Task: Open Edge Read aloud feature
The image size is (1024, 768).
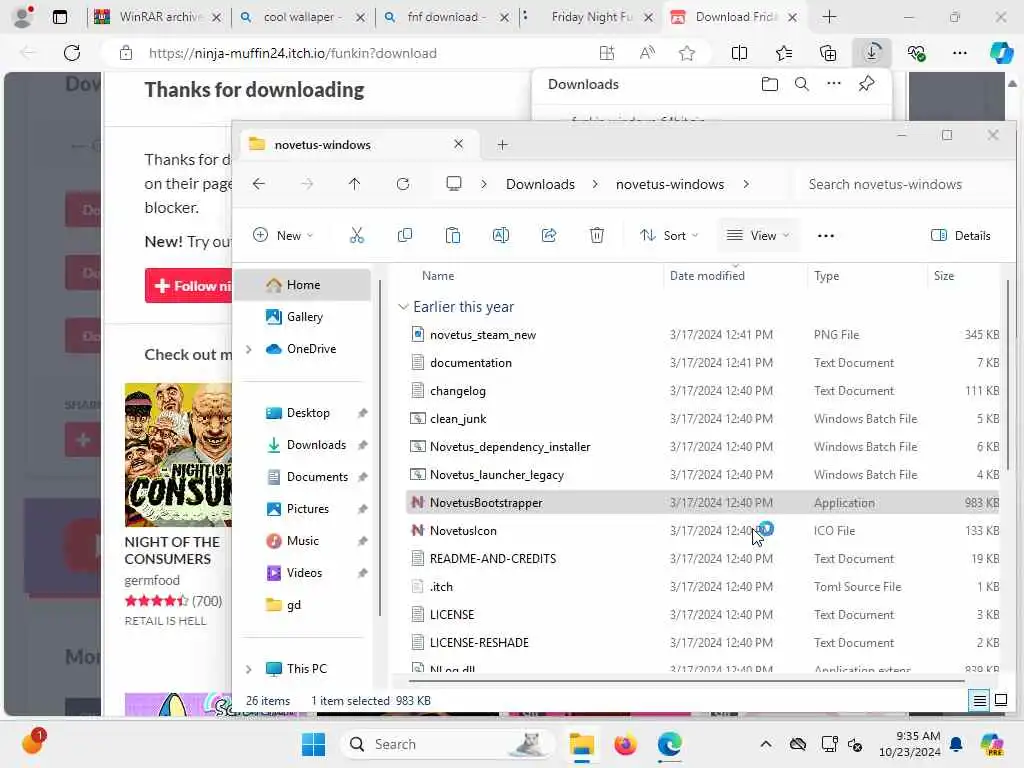Action: point(647,54)
